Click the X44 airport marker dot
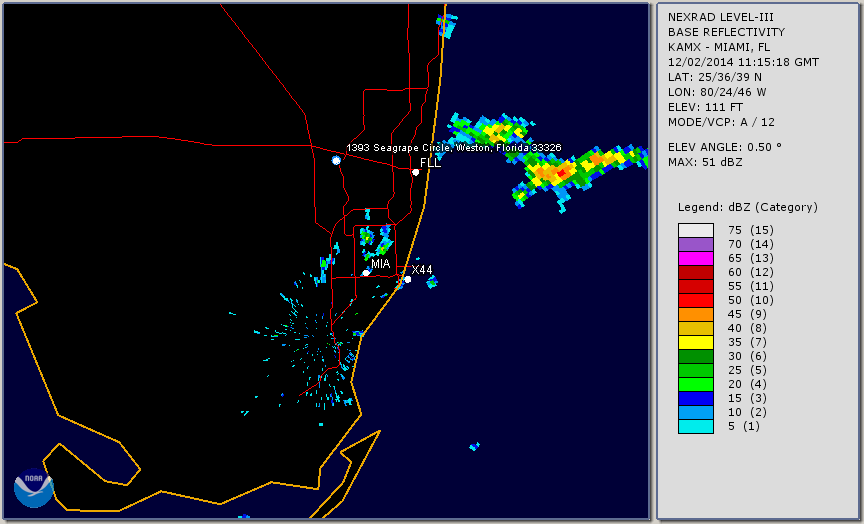Screen dimensions: 864x524 click(x=408, y=280)
